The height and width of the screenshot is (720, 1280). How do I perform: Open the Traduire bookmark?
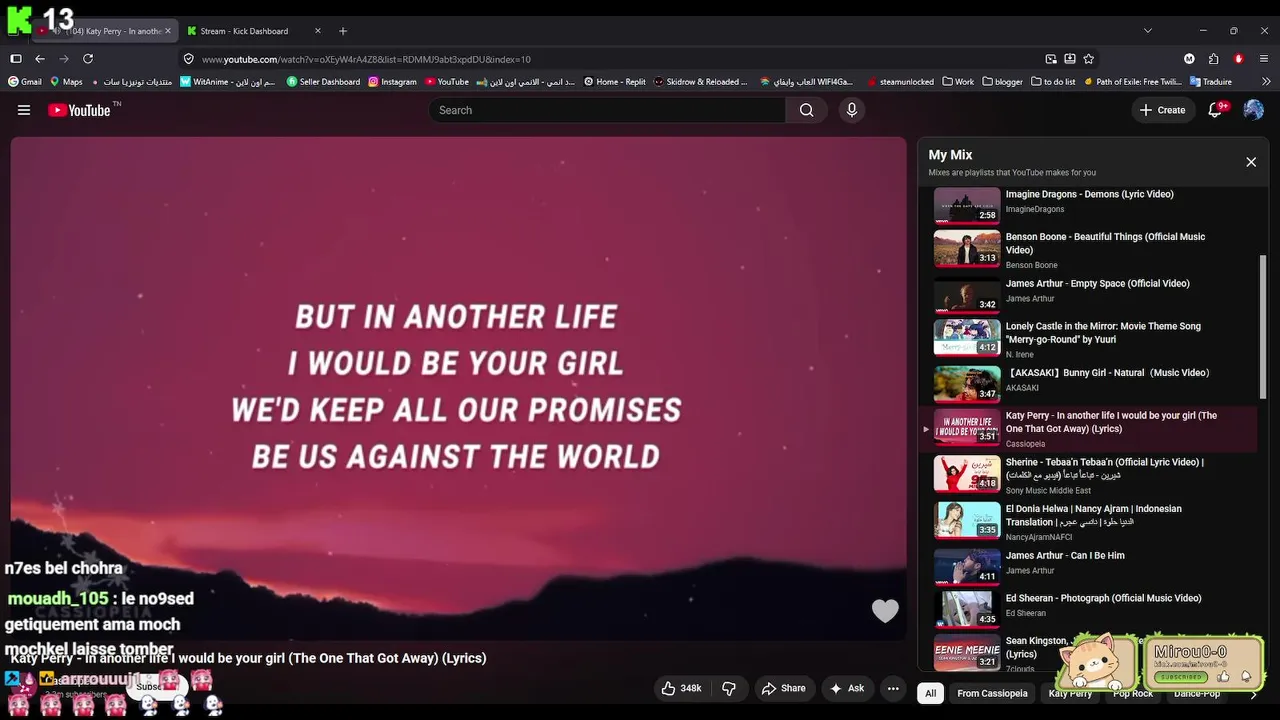click(1210, 82)
